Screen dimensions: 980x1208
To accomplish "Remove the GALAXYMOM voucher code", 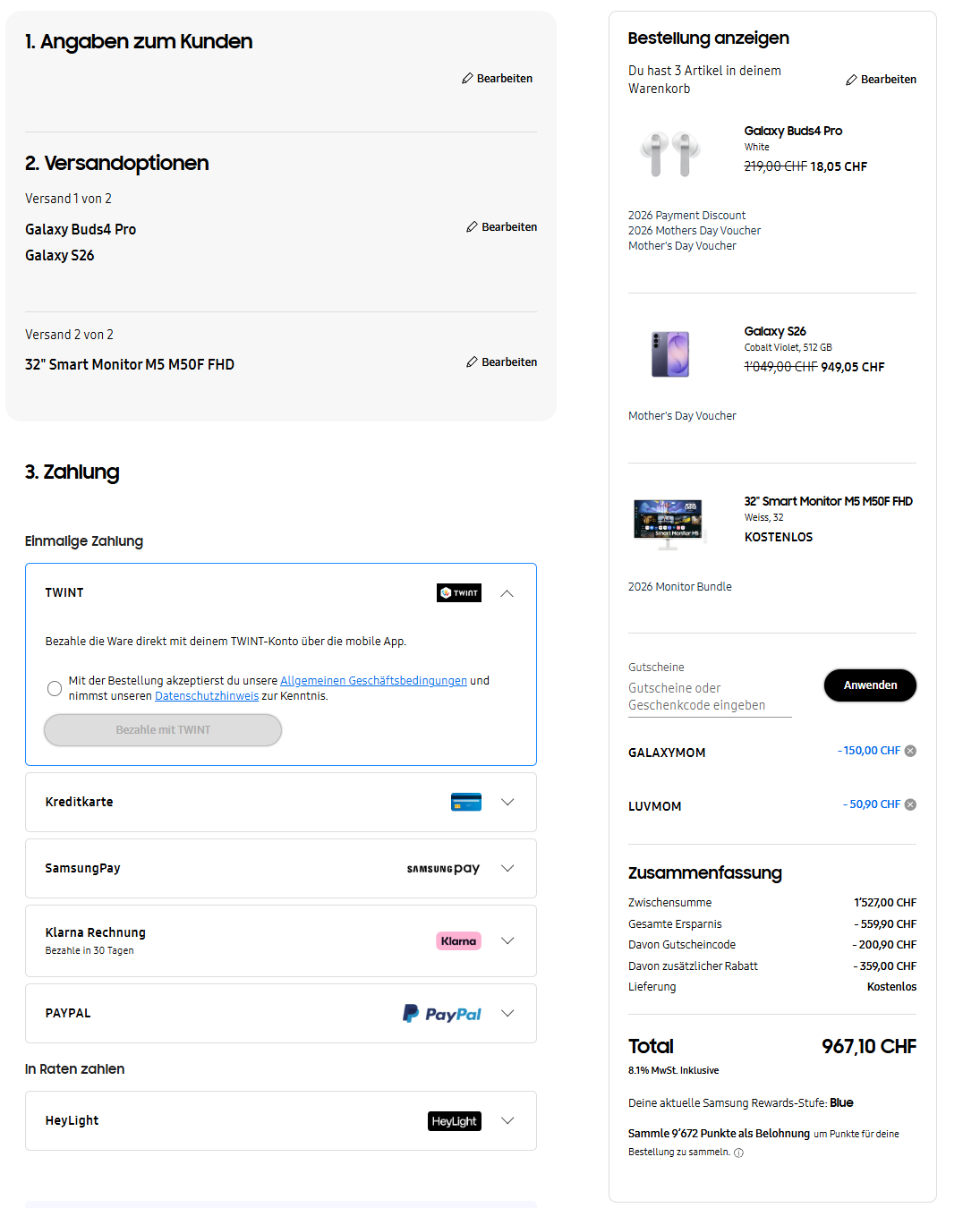I will 910,751.
